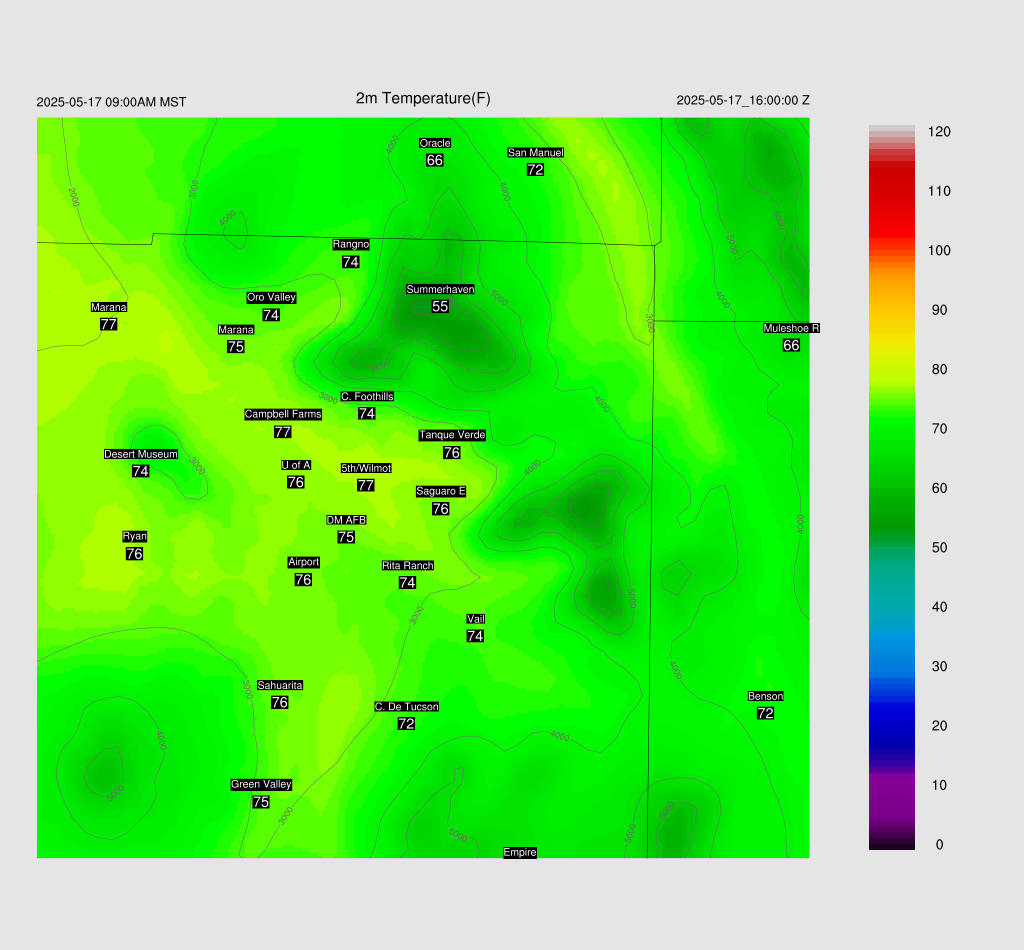Select the Campbell Farms station label
The width and height of the screenshot is (1024, 950).
(x=283, y=414)
